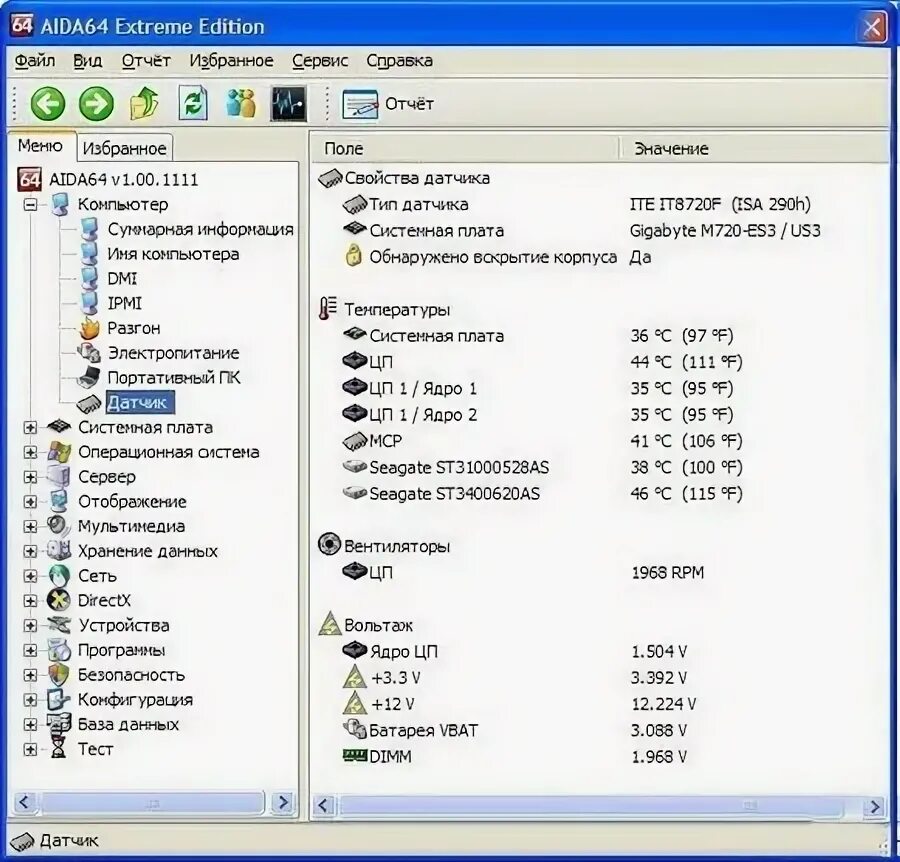Open the Справка menu
The image size is (900, 862).
click(399, 61)
